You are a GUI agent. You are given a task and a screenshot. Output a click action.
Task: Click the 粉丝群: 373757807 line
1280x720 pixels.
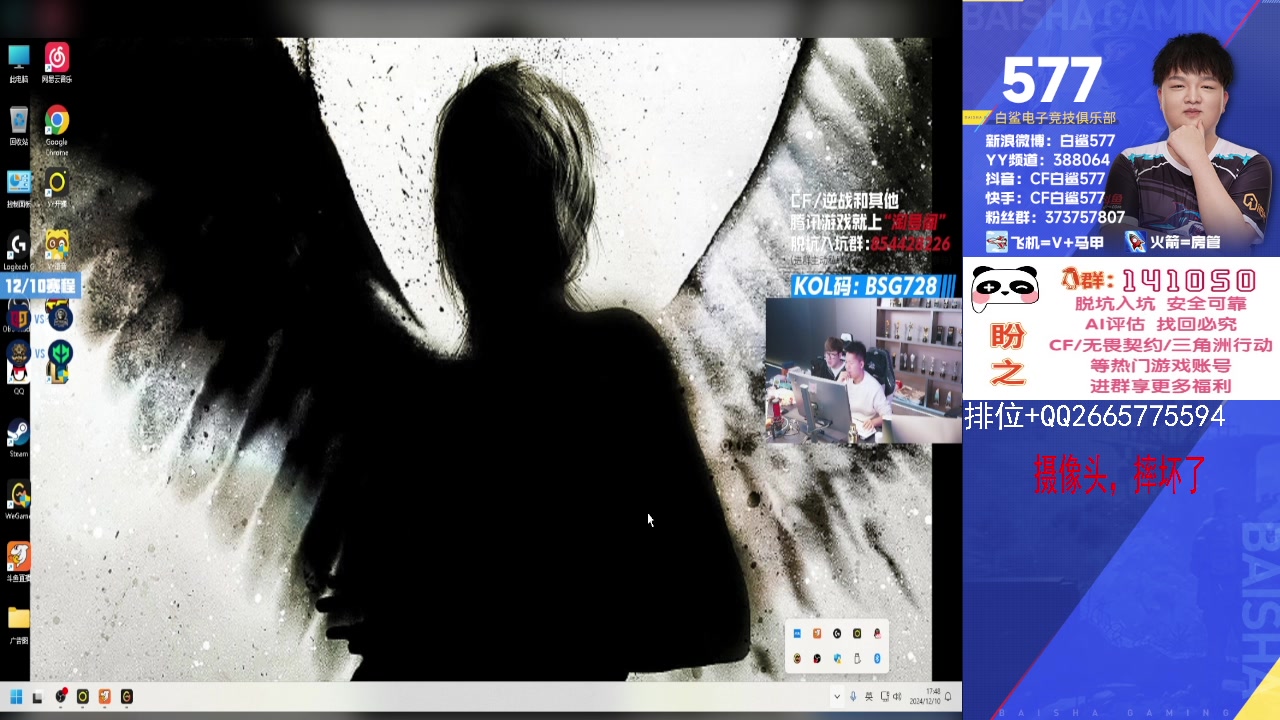[1055, 218]
